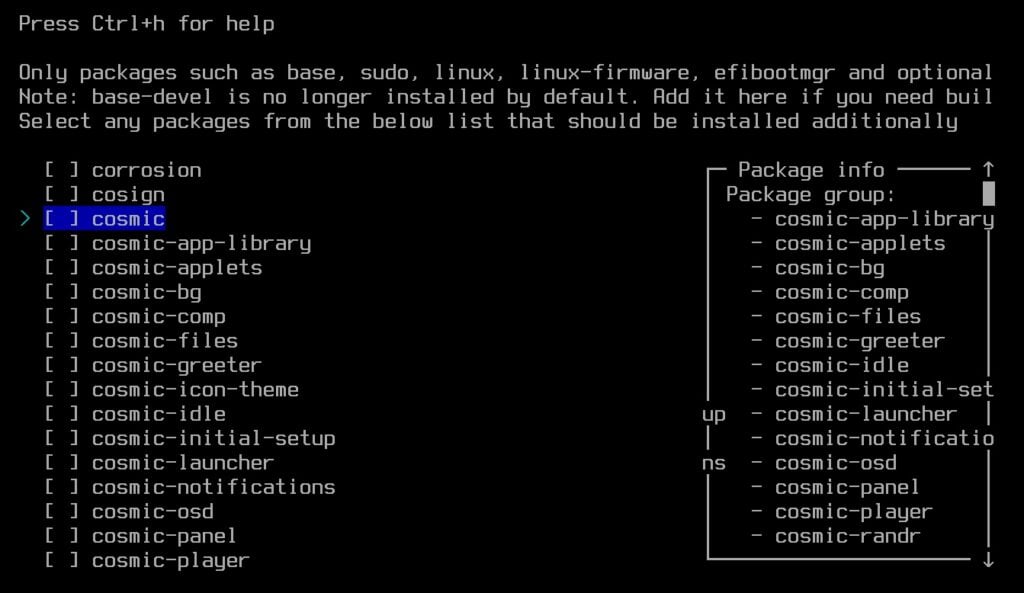Enable the cosmic-panel package
Image resolution: width=1024 pixels, height=593 pixels.
coord(58,536)
